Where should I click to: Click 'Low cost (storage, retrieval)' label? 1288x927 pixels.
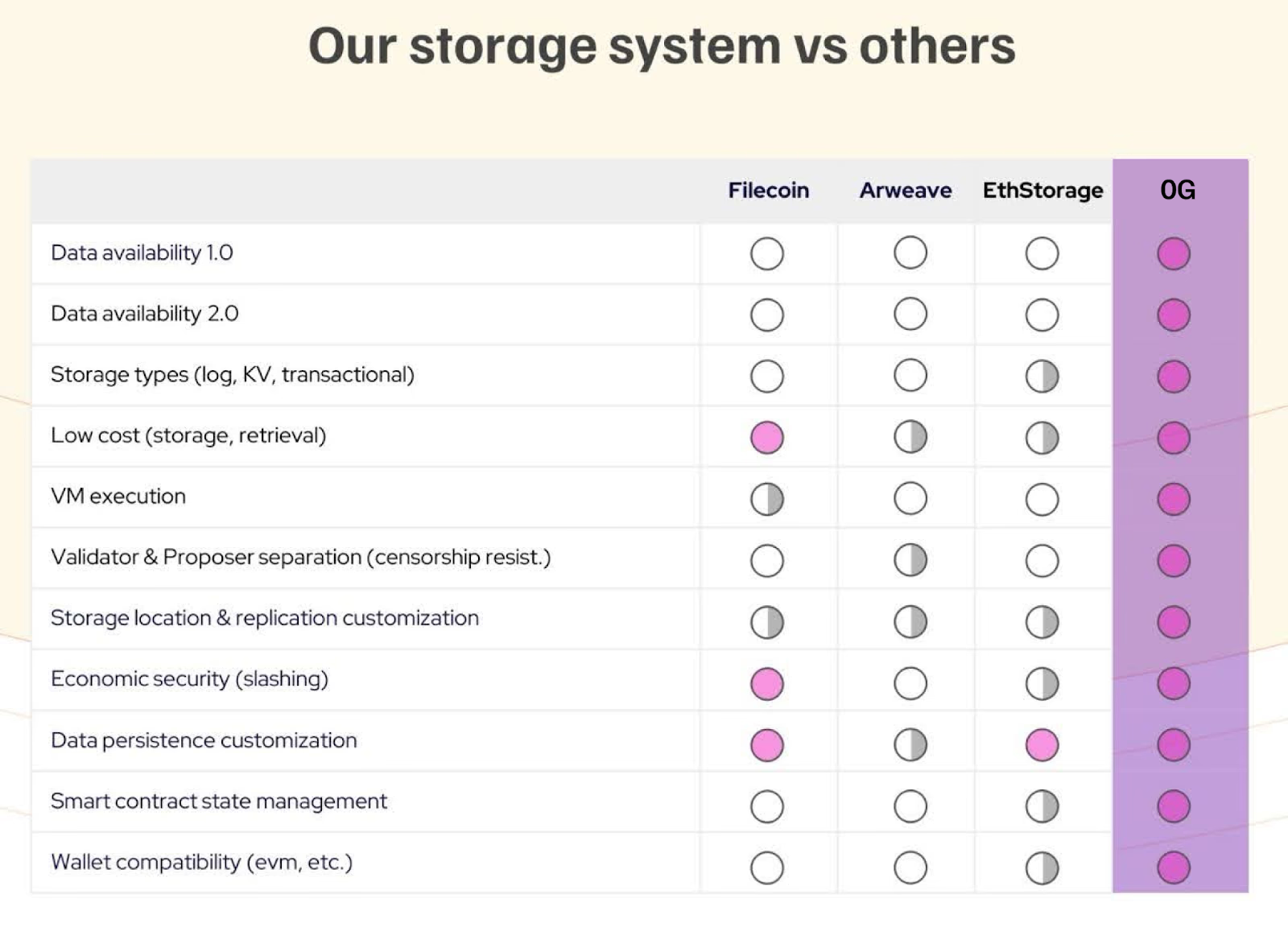click(188, 435)
